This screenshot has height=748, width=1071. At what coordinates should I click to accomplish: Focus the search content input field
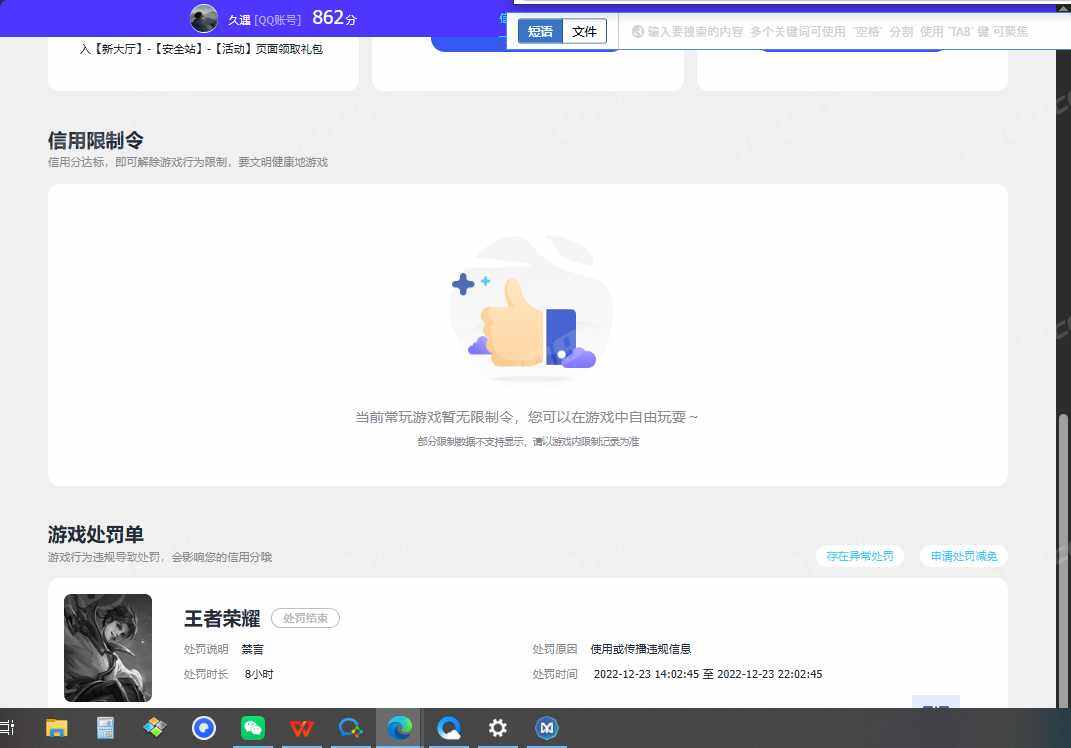(837, 31)
